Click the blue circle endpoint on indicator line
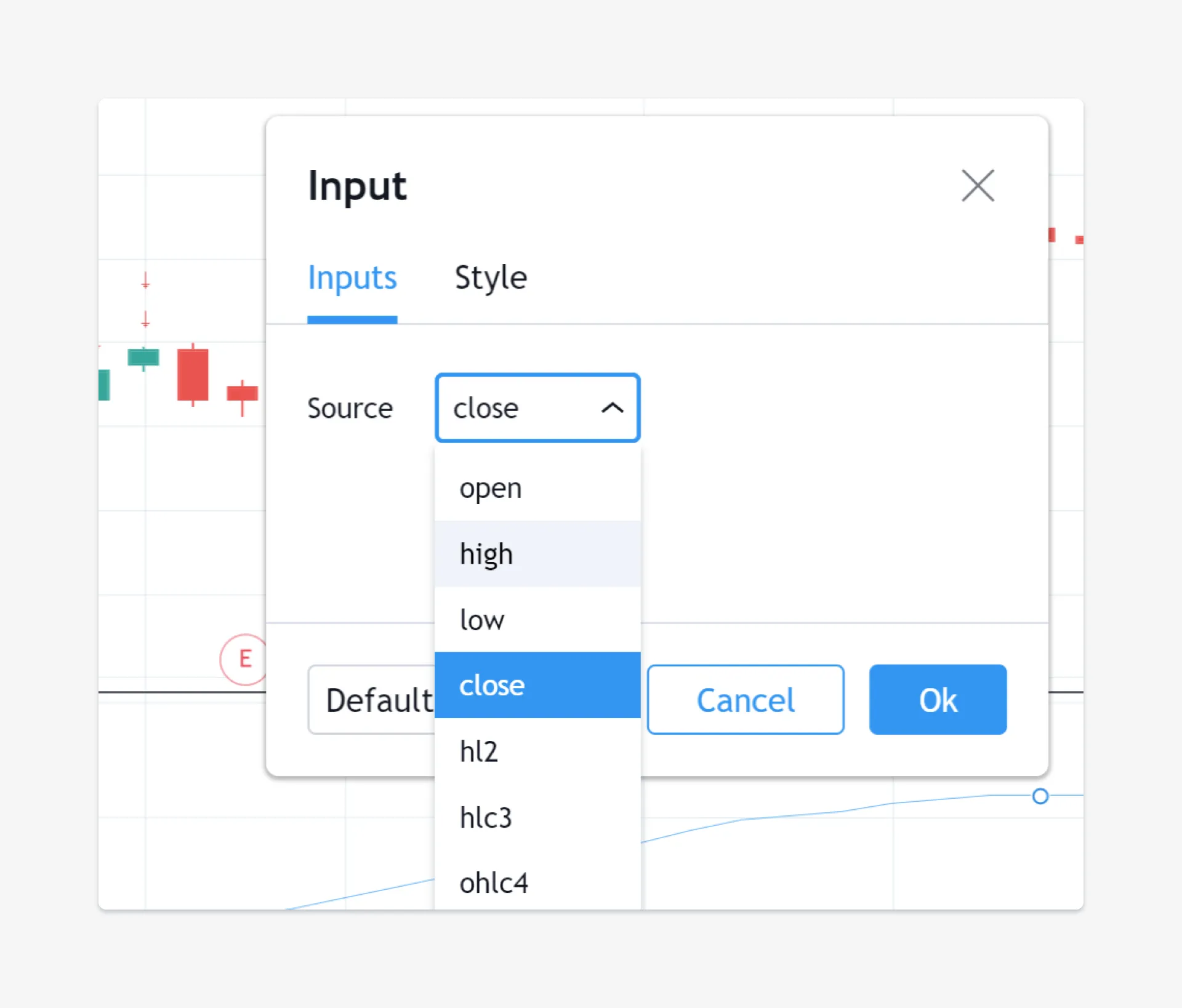The width and height of the screenshot is (1182, 1008). (x=1040, y=796)
